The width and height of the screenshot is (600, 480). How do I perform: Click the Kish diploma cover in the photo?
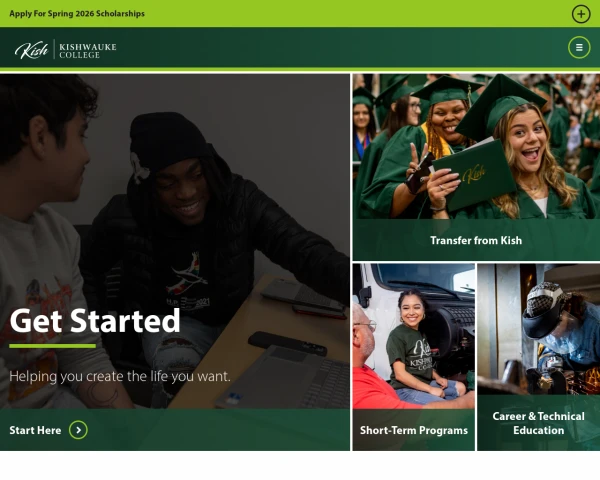point(474,175)
